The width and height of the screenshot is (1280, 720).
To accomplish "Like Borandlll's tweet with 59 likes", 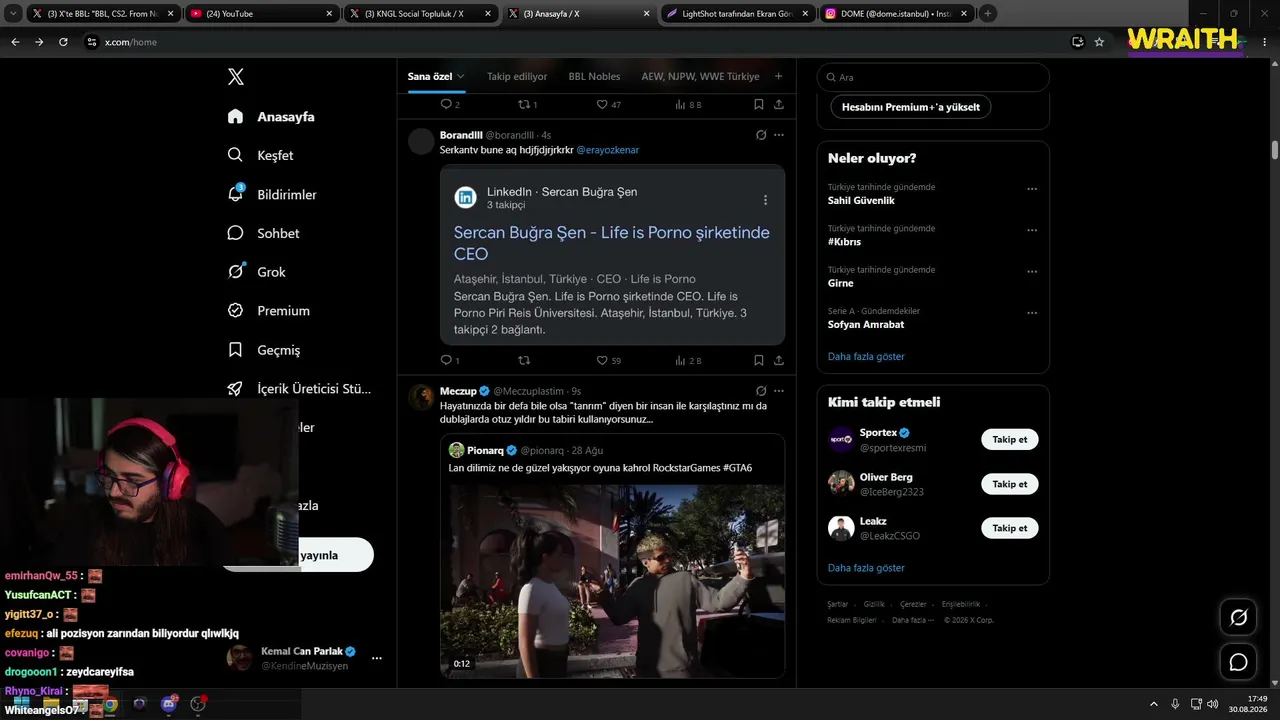I will [x=609, y=360].
